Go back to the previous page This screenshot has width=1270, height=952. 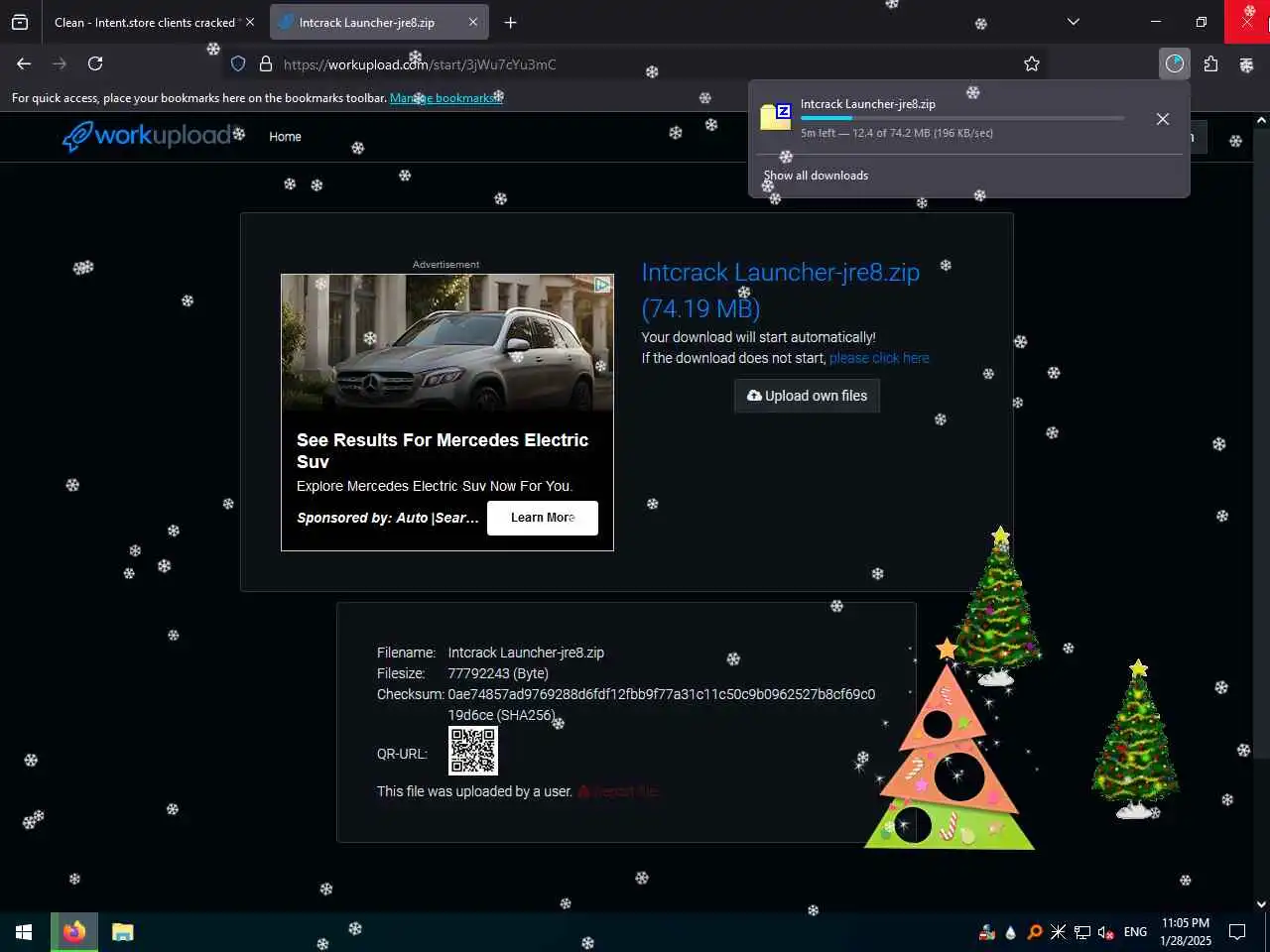[24, 63]
